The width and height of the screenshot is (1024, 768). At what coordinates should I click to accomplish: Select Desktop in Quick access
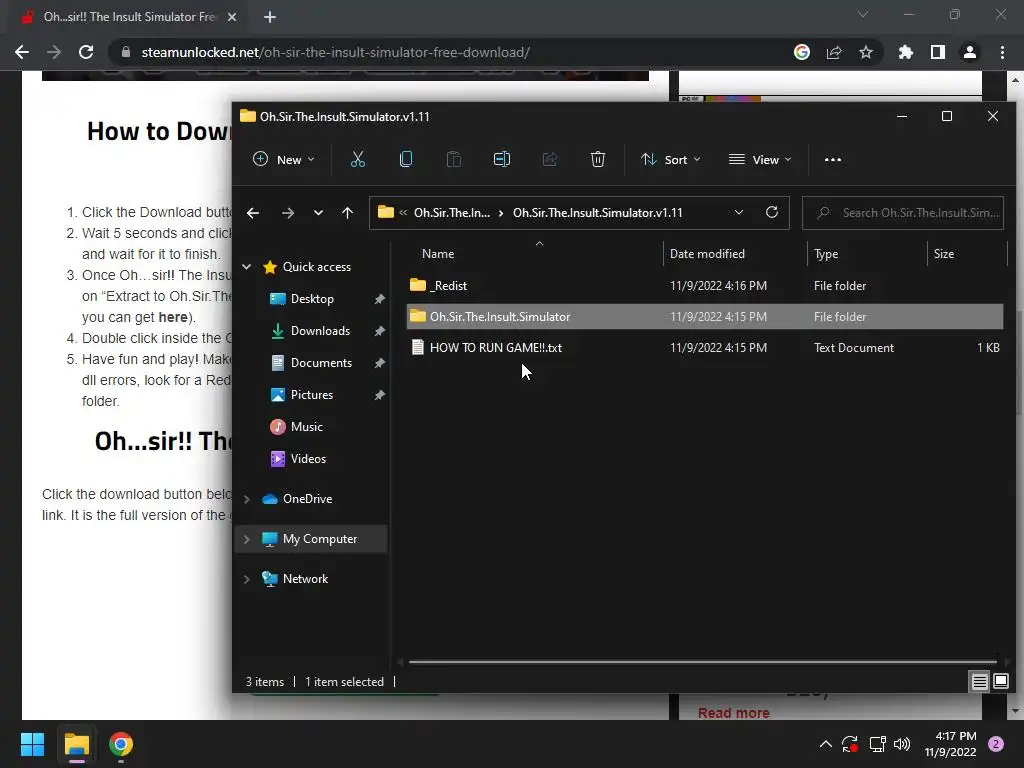tap(312, 298)
